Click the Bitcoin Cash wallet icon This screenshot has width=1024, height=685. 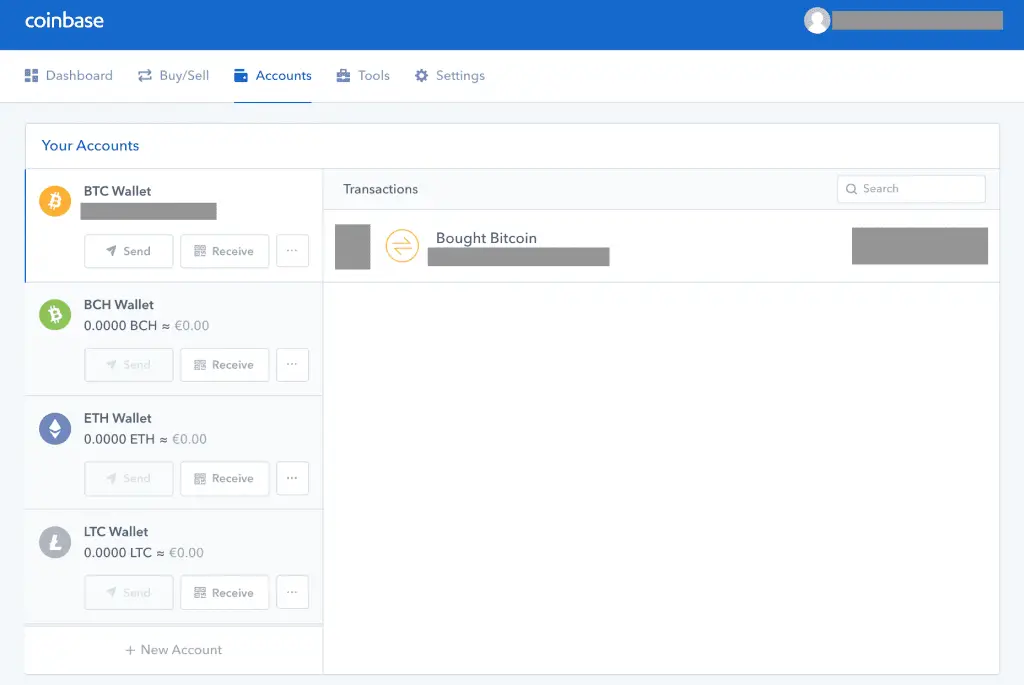(x=55, y=315)
